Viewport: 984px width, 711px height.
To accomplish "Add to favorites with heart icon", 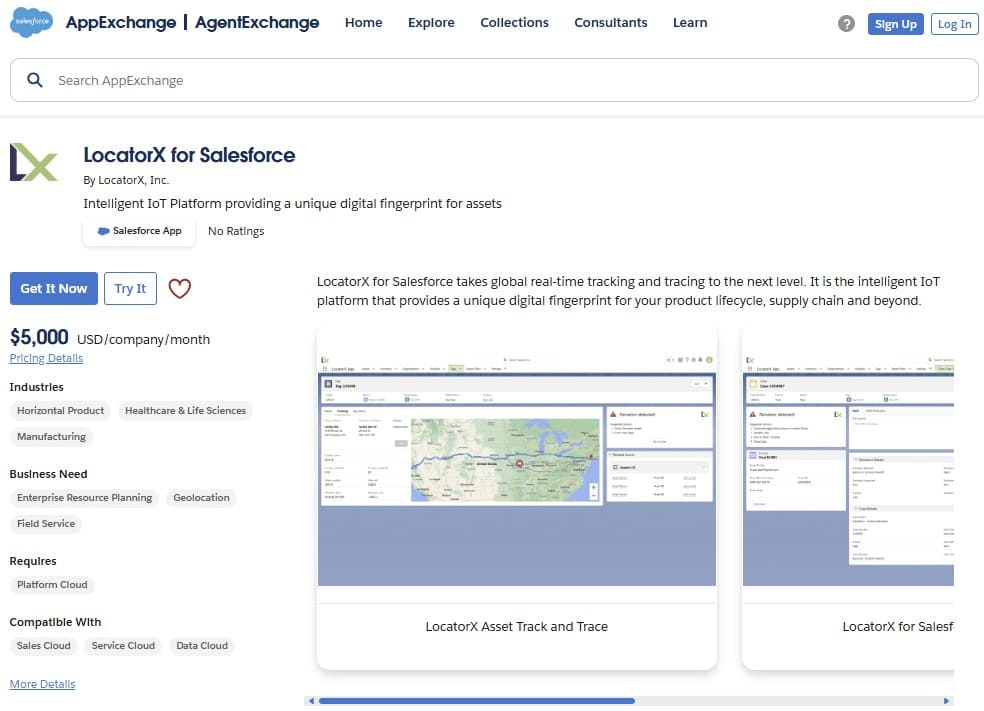I will coord(179,289).
